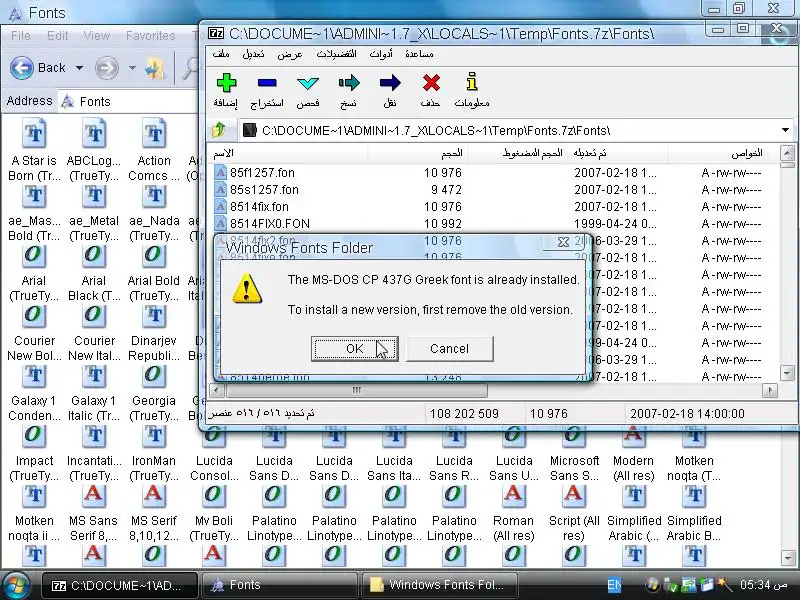800x600 pixels.
Task: Select the A Star is Born font icon
Action: click(x=34, y=134)
